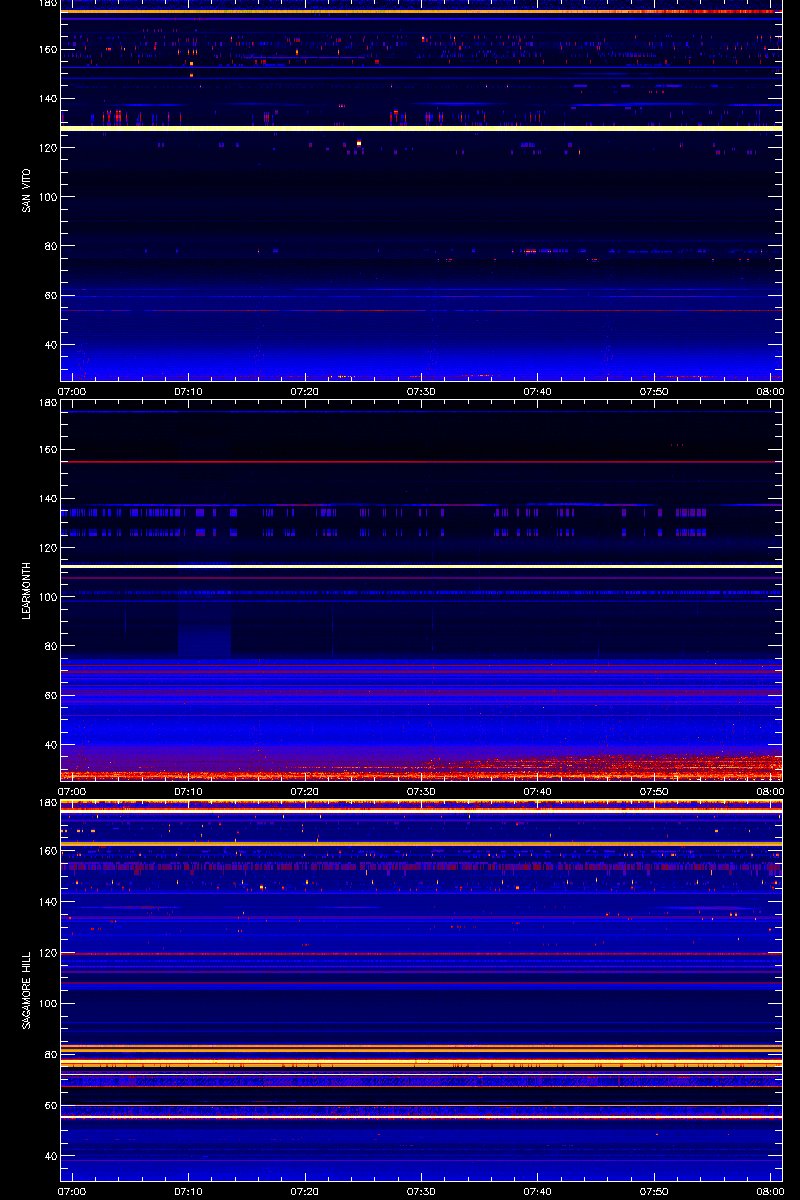Choose 07:40 below the Sagamore Hill plot
Viewport: 800px width, 1200px height.
coord(537,1191)
